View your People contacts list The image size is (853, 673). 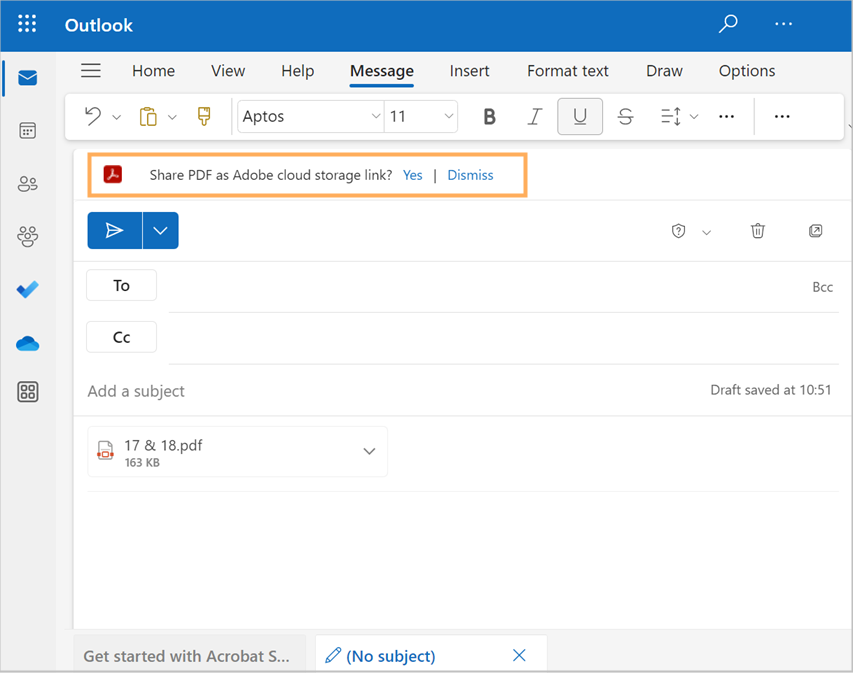(x=27, y=183)
